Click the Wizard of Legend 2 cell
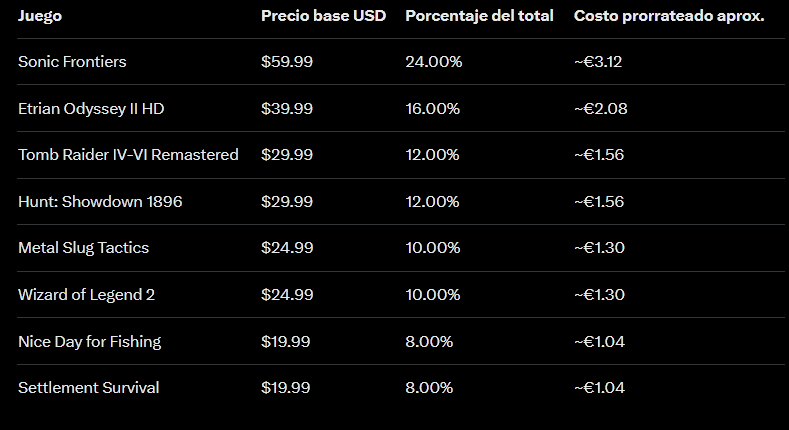 tap(86, 295)
